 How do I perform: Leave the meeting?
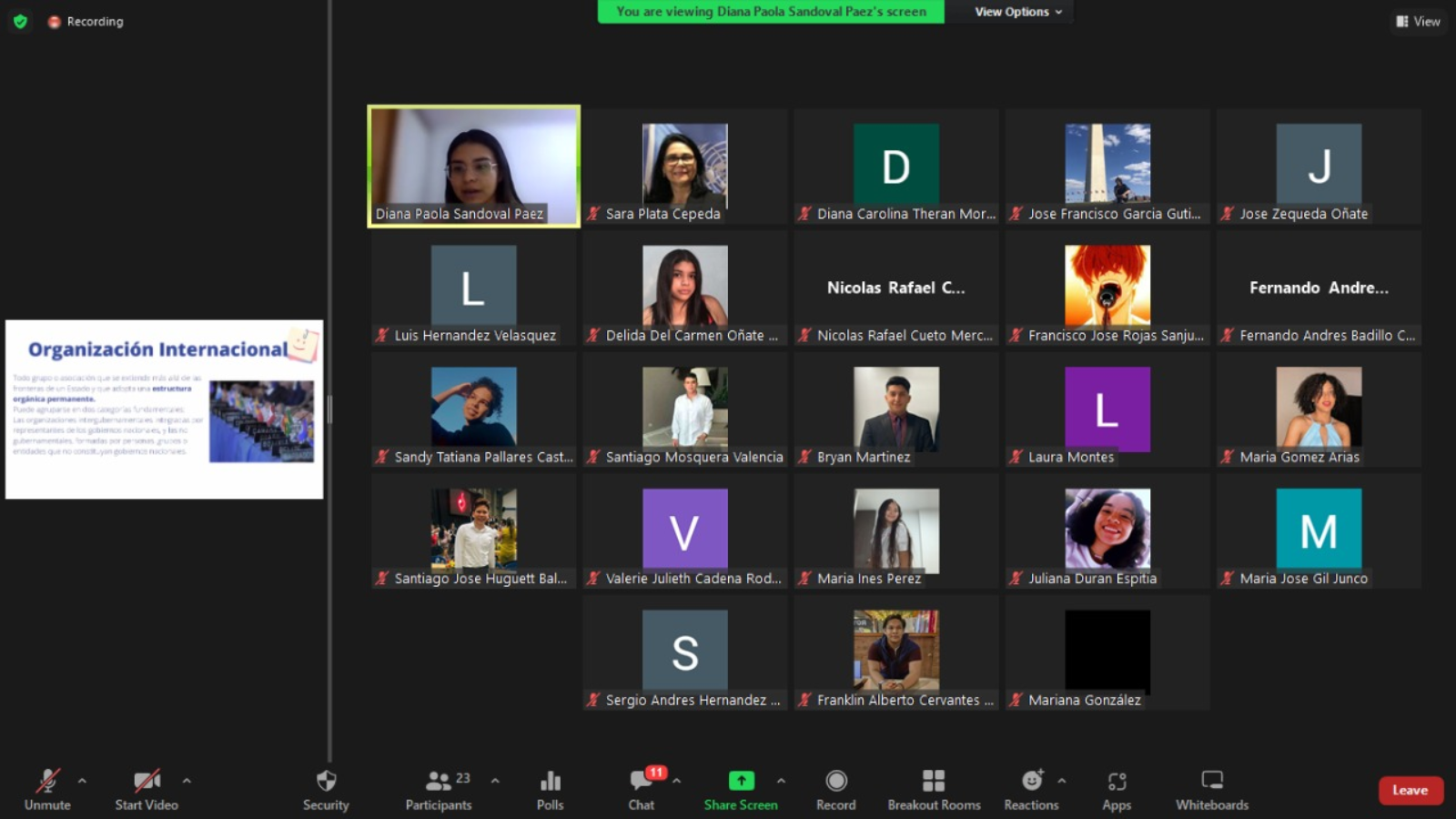[1410, 790]
